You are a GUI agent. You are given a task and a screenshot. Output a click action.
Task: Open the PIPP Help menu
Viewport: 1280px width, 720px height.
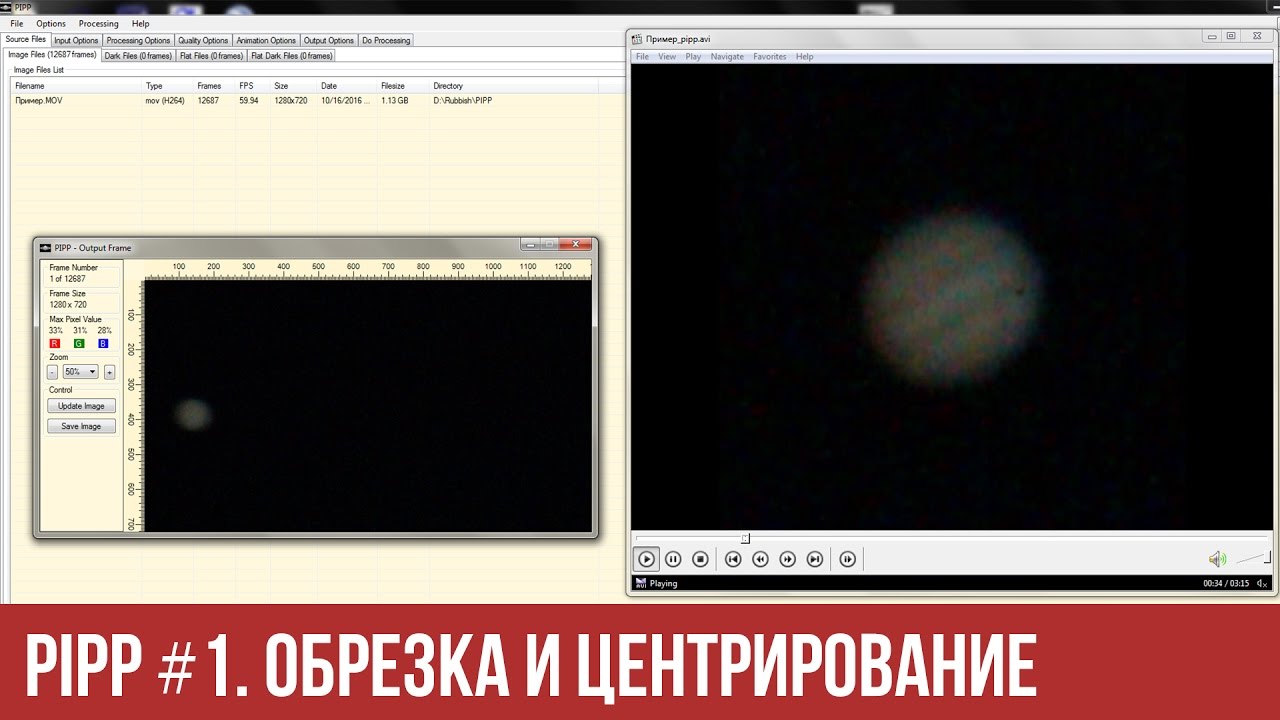140,23
